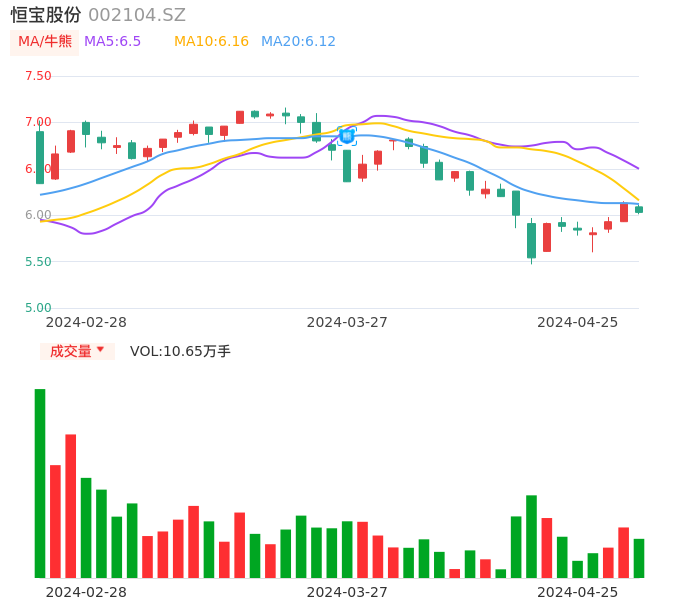The width and height of the screenshot is (686, 606).
Task: Click the last red volume bar on the right
Action: coord(623,552)
